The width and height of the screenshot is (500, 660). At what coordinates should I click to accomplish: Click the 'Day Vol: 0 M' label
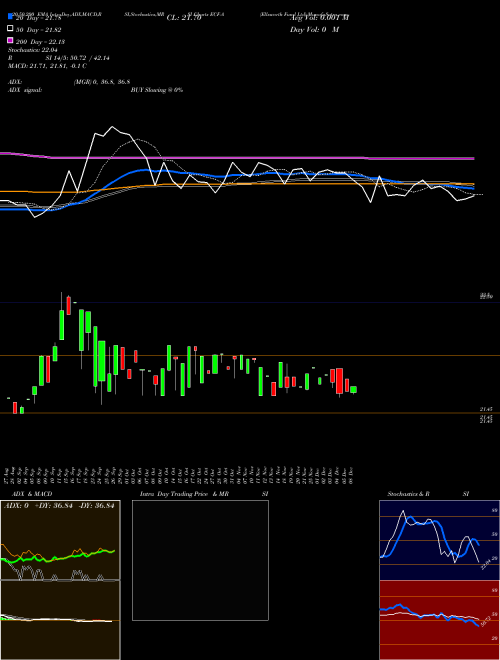click(x=314, y=29)
